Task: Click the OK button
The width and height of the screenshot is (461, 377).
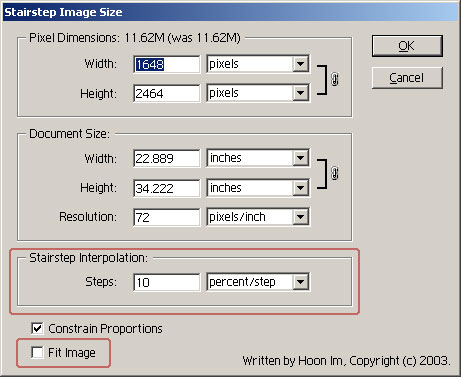Action: (407, 46)
